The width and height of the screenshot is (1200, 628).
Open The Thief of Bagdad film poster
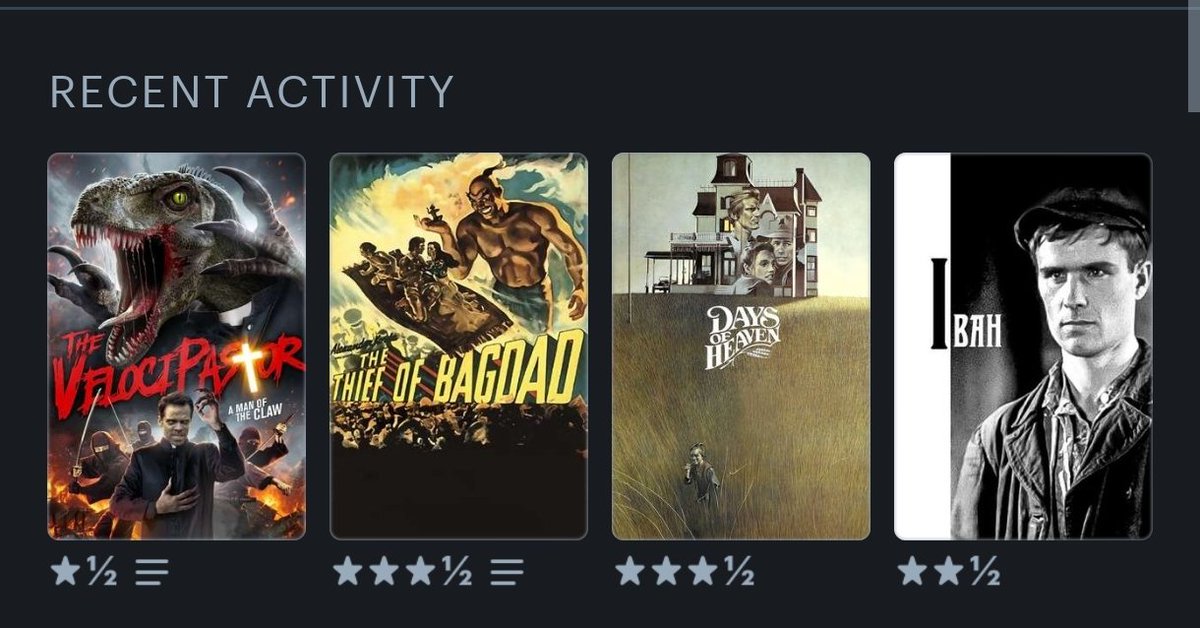click(x=459, y=346)
